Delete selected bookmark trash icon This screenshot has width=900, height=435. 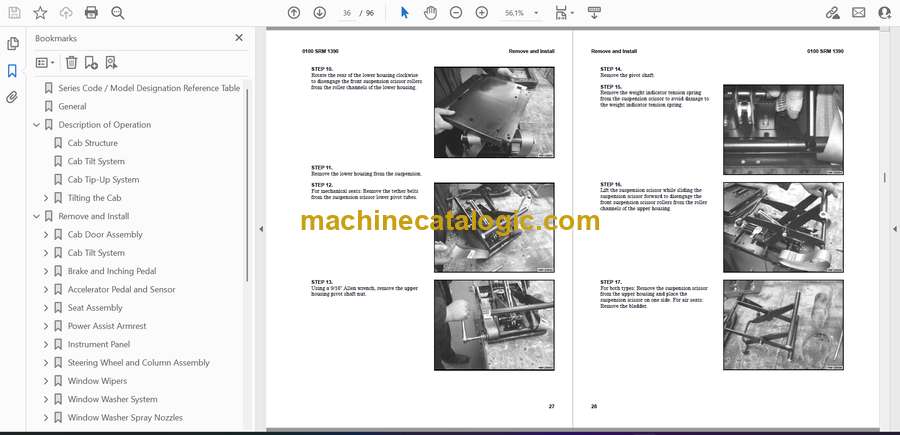[71, 63]
